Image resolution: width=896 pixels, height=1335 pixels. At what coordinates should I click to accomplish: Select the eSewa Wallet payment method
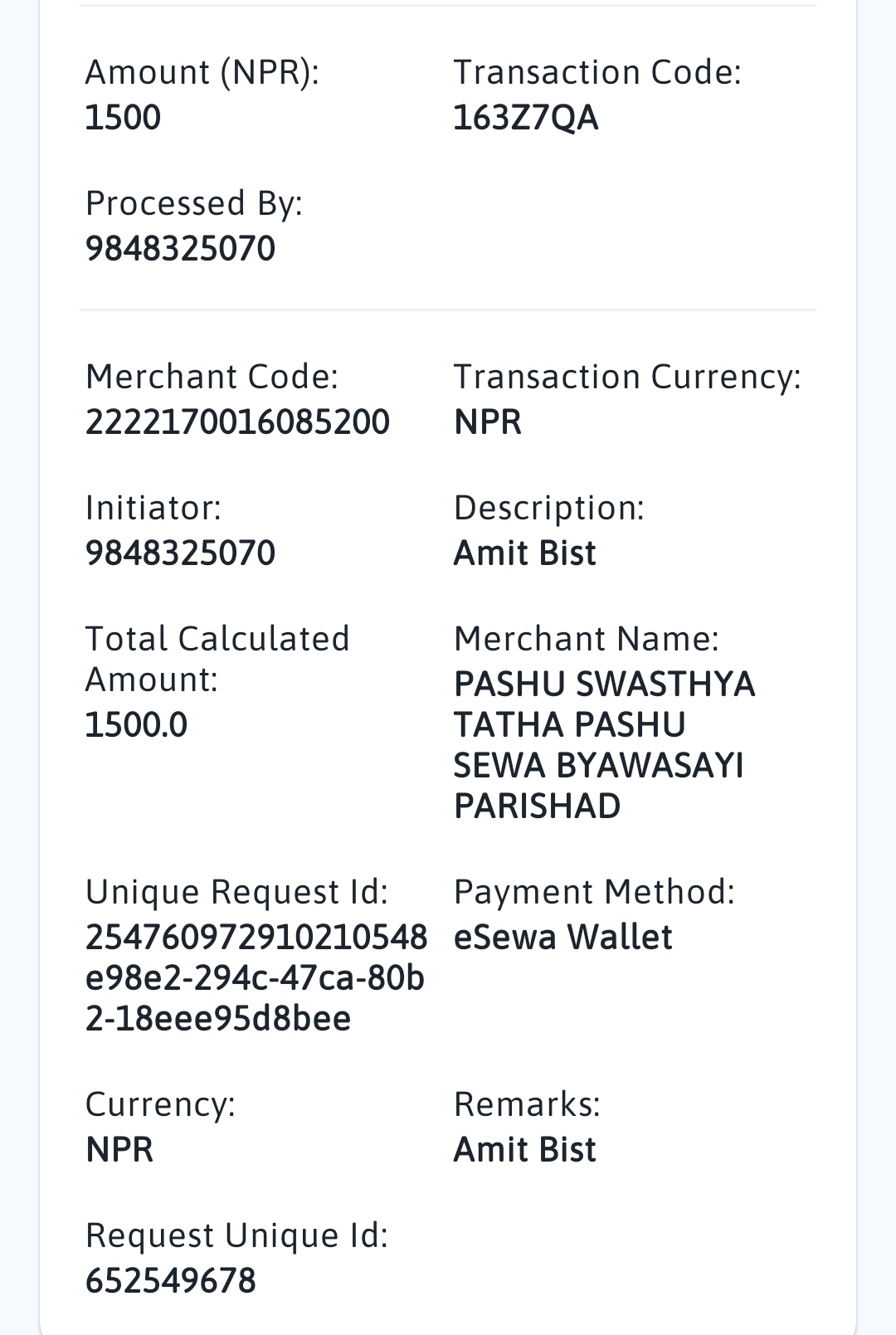pos(562,938)
